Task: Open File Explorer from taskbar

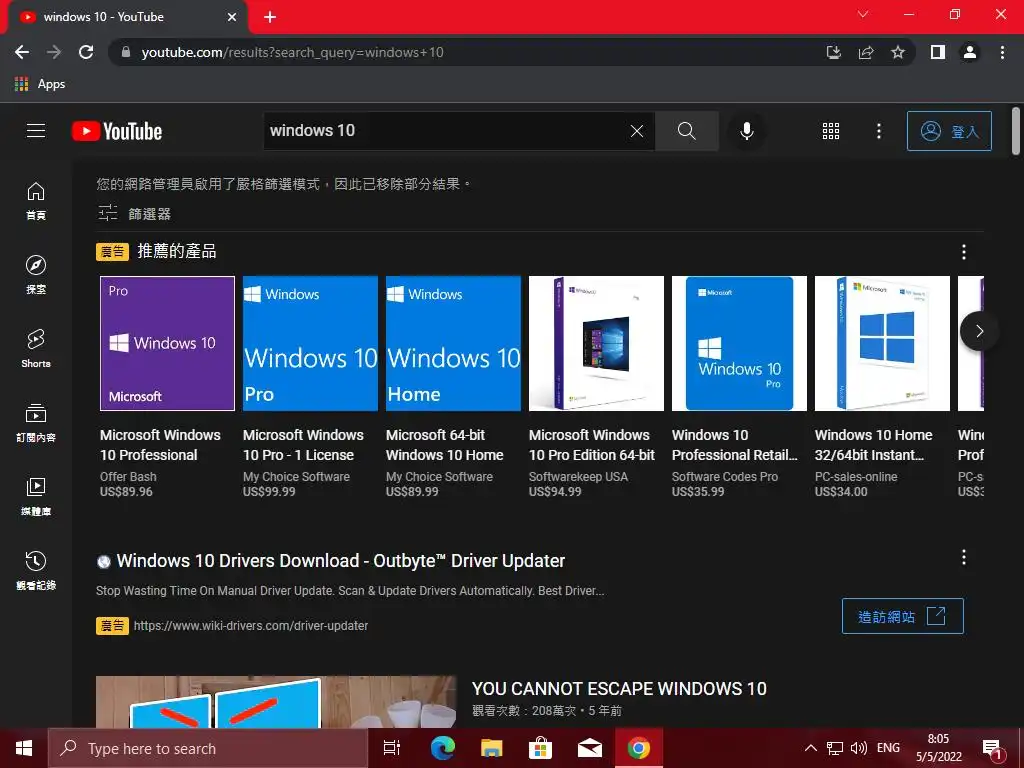Action: (x=491, y=748)
